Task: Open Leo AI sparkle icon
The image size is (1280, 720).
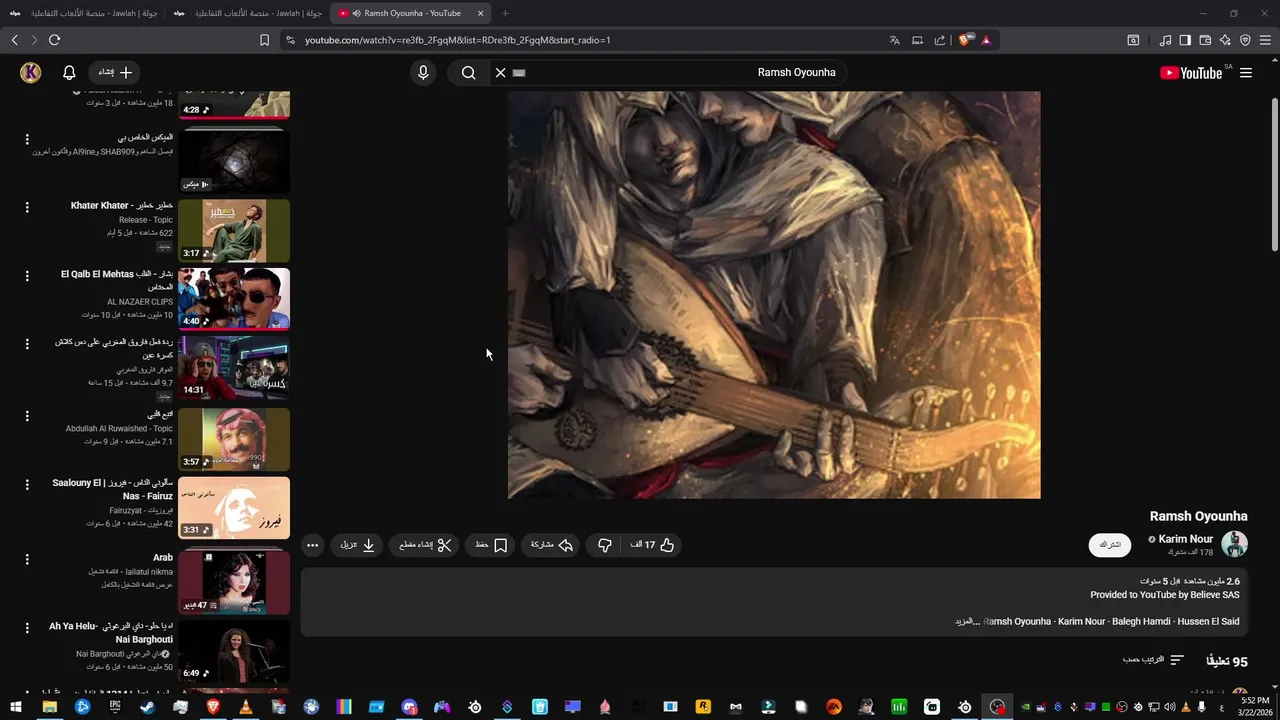Action: [x=1225, y=40]
